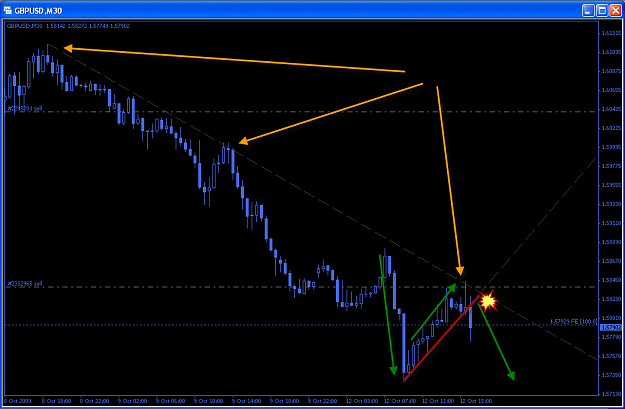Maximize the GBPUSD,M30 chart window
Viewport: 625px width, 409px height.
[x=602, y=10]
